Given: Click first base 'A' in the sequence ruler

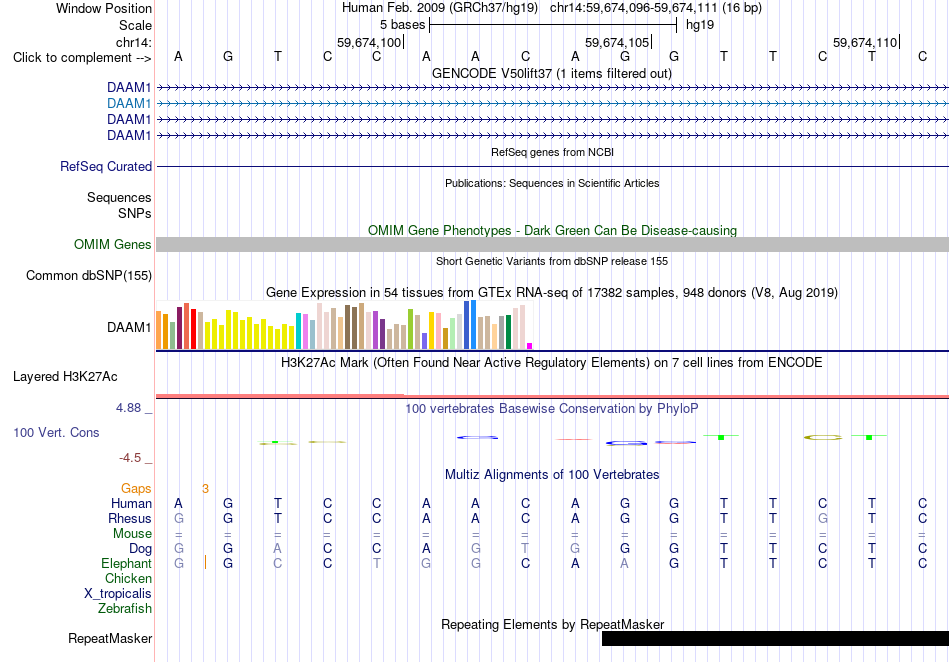Looking at the screenshot, I should click(x=178, y=56).
